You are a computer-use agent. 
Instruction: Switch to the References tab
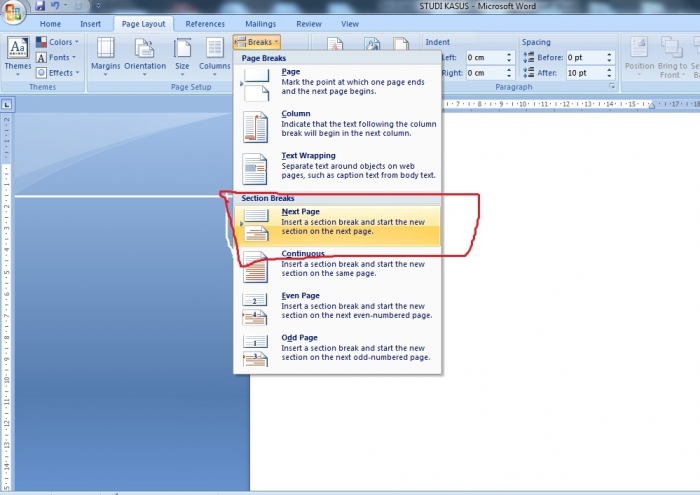click(205, 23)
